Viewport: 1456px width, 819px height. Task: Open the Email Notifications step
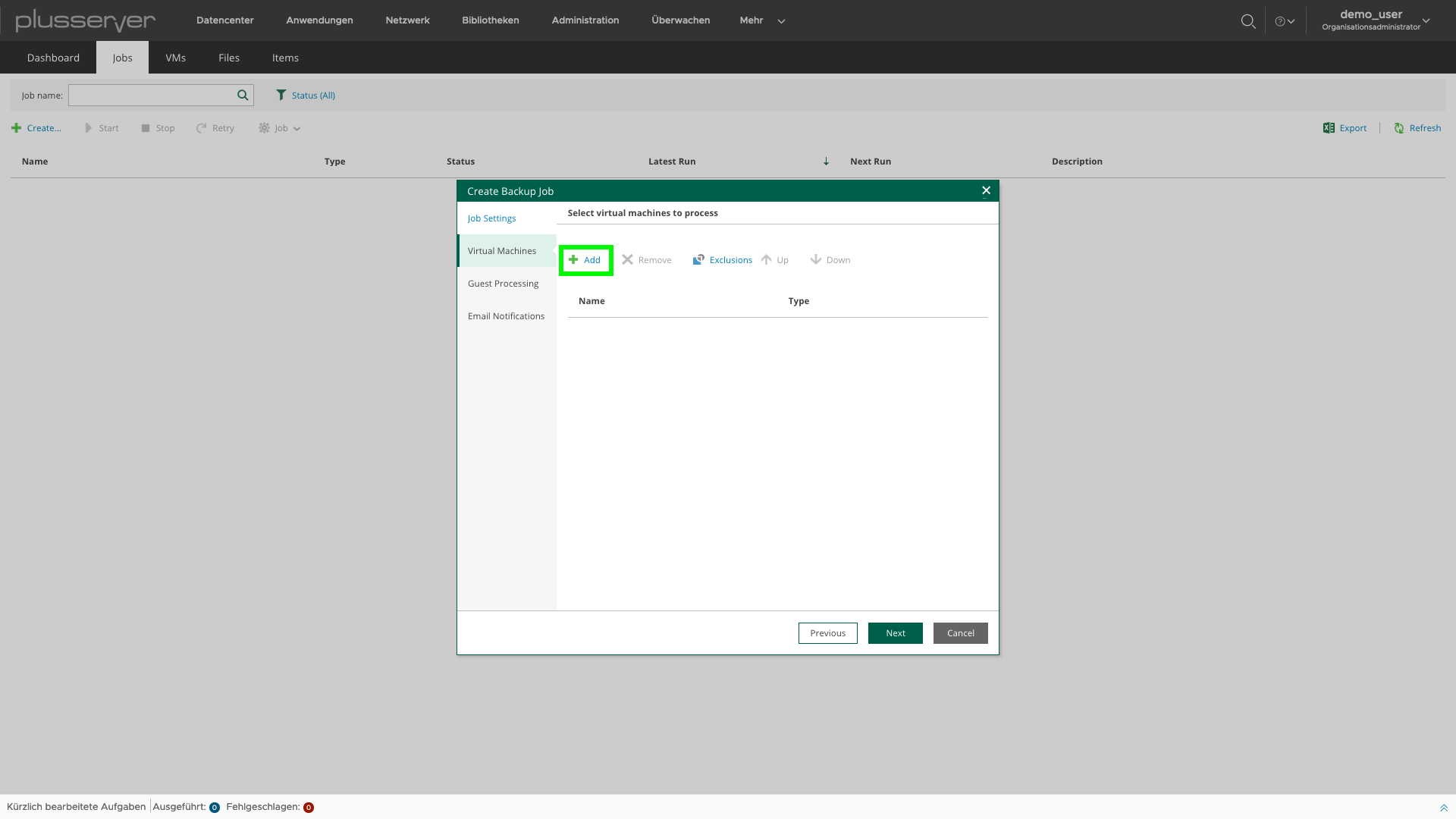tap(507, 316)
